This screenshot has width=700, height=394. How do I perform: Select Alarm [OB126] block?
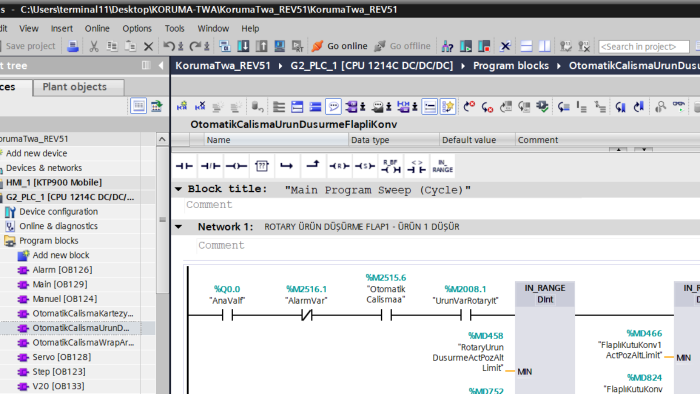[x=62, y=270]
